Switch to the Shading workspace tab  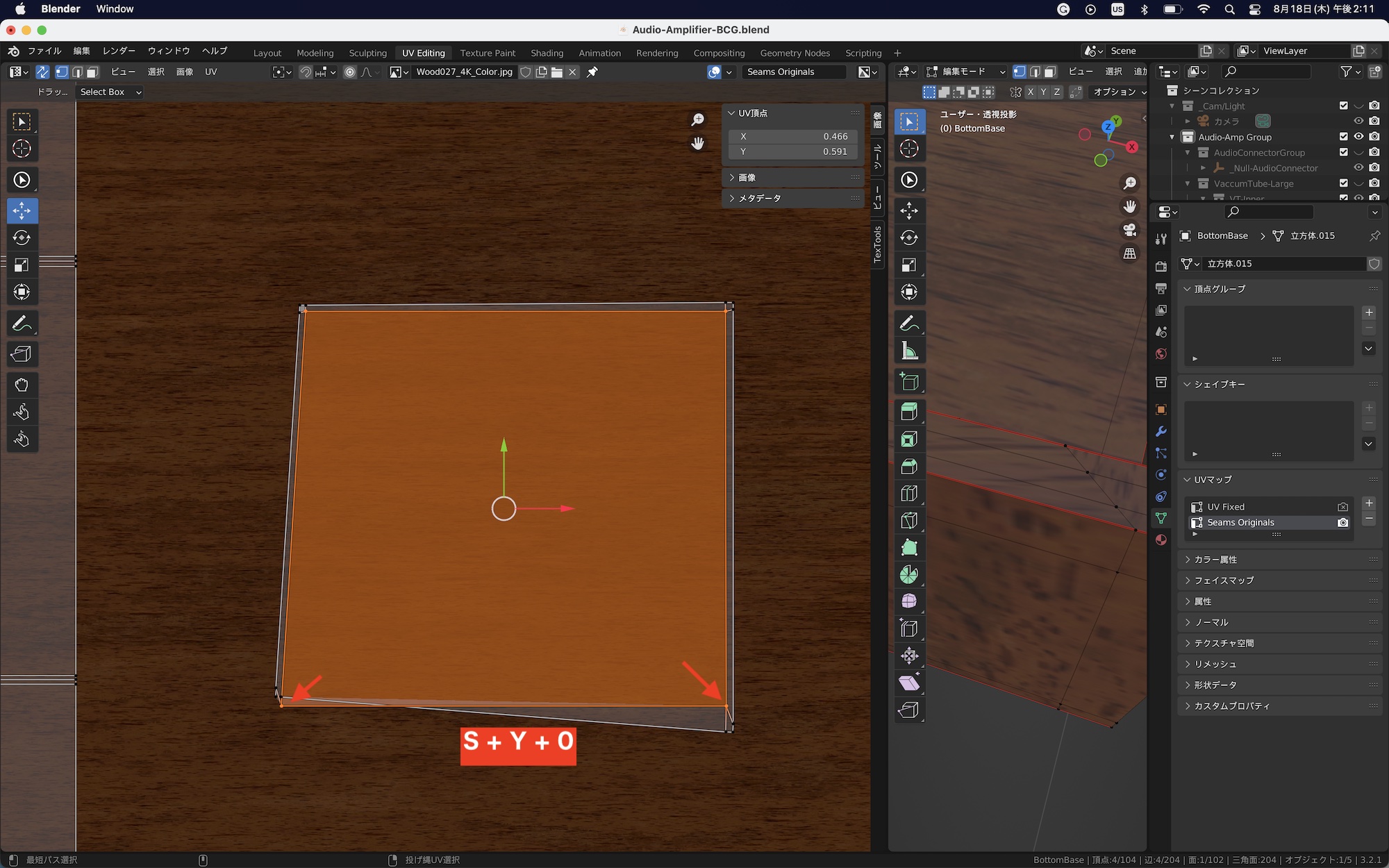[x=547, y=53]
